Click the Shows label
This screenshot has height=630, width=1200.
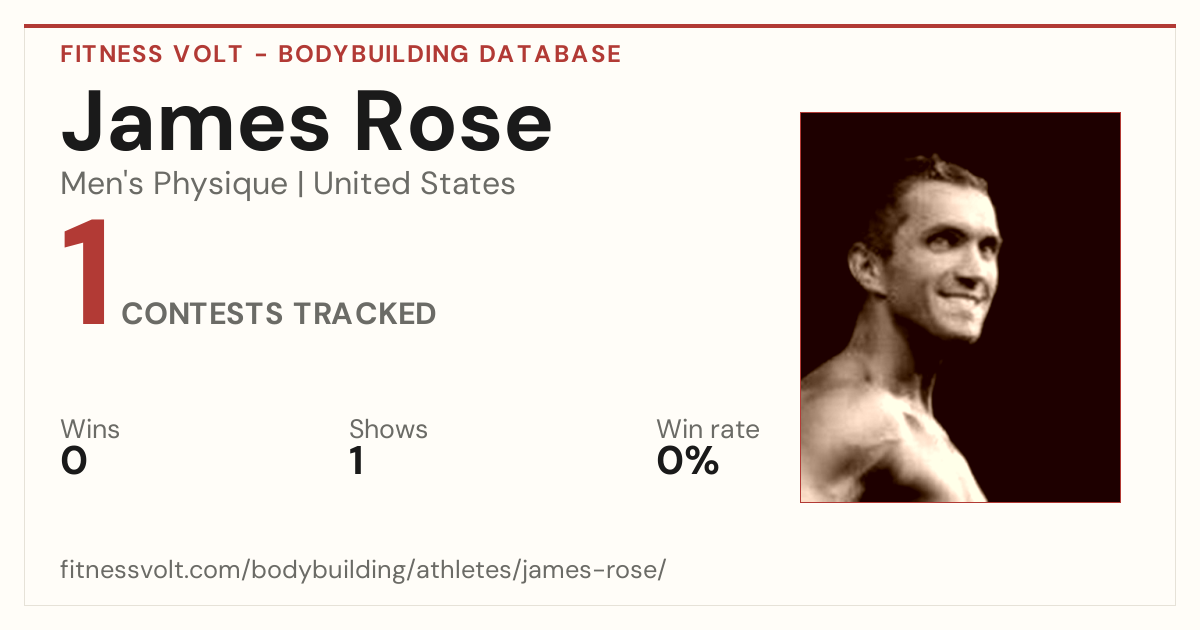coord(388,430)
